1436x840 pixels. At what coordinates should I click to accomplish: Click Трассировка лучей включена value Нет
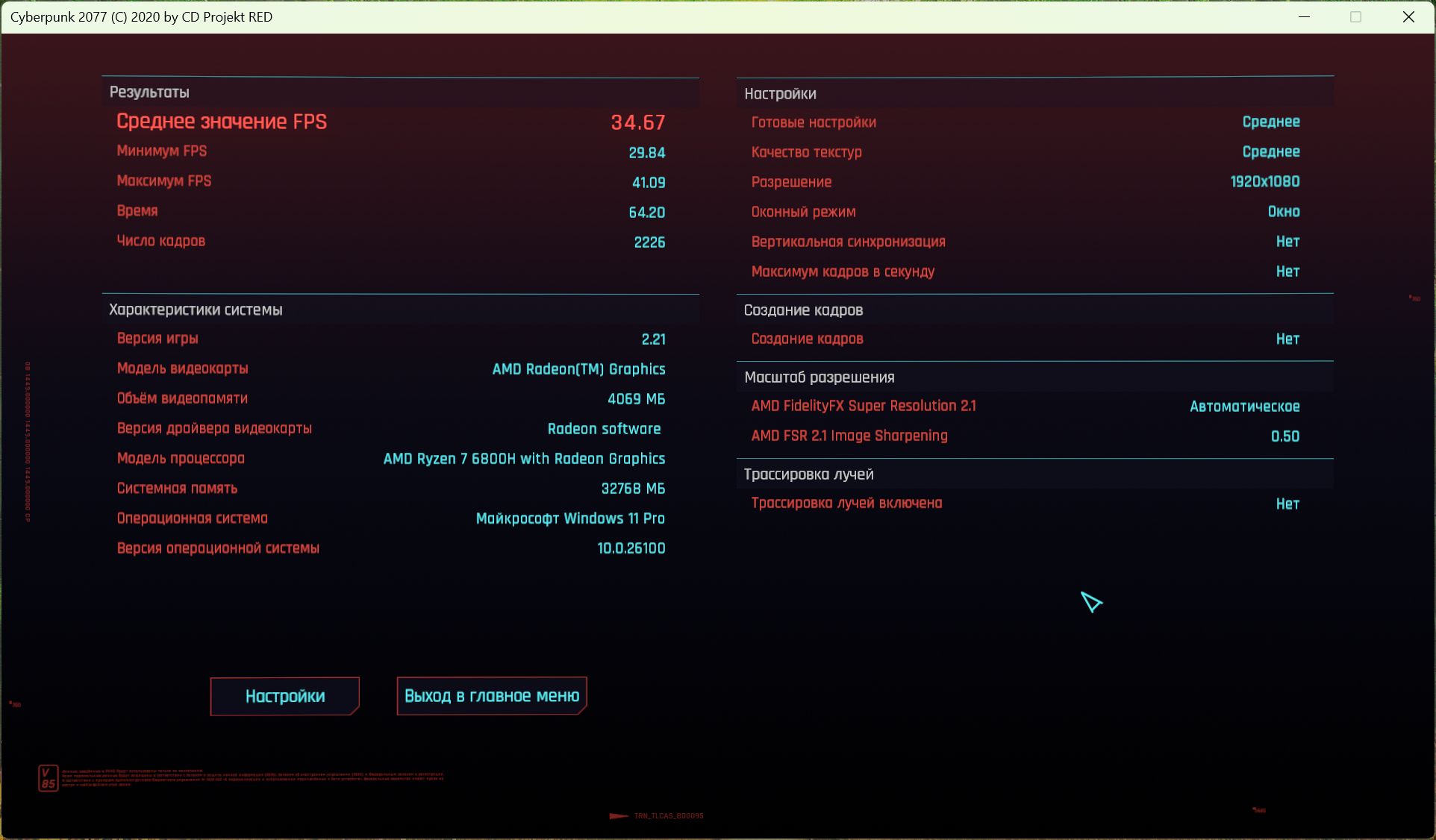(x=1287, y=504)
